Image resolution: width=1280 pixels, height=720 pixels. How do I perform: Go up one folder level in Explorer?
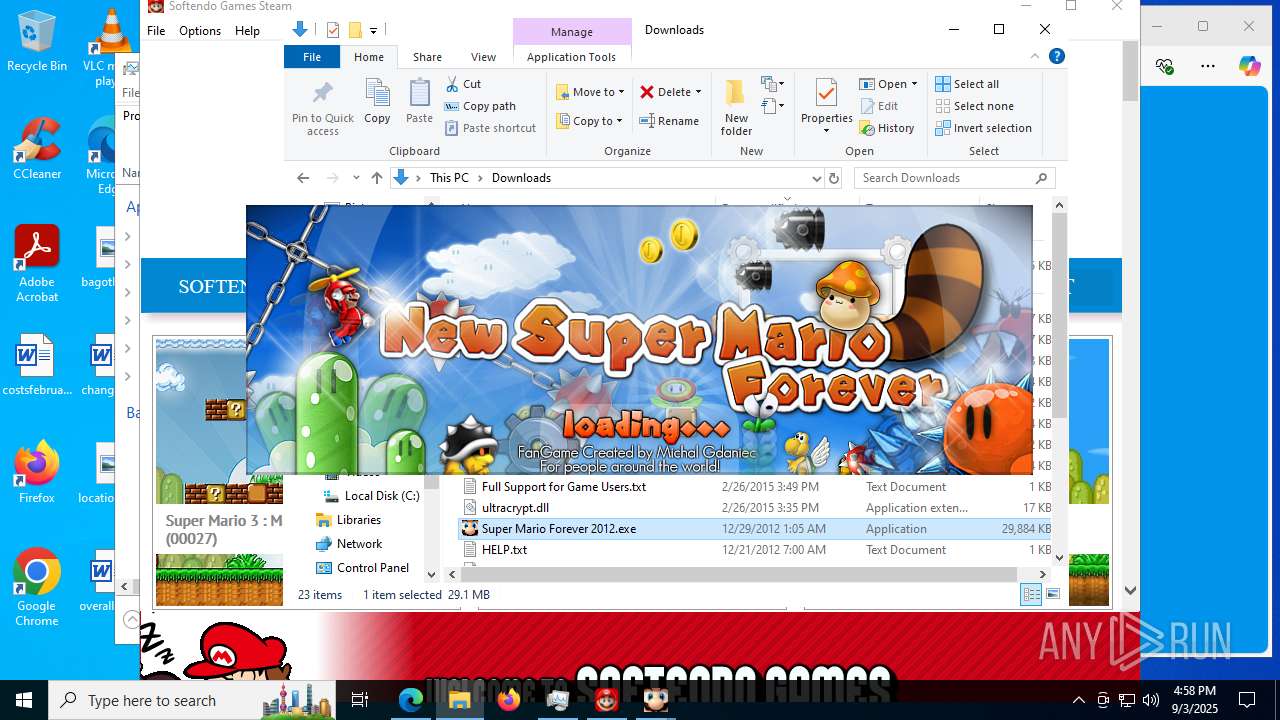point(376,178)
